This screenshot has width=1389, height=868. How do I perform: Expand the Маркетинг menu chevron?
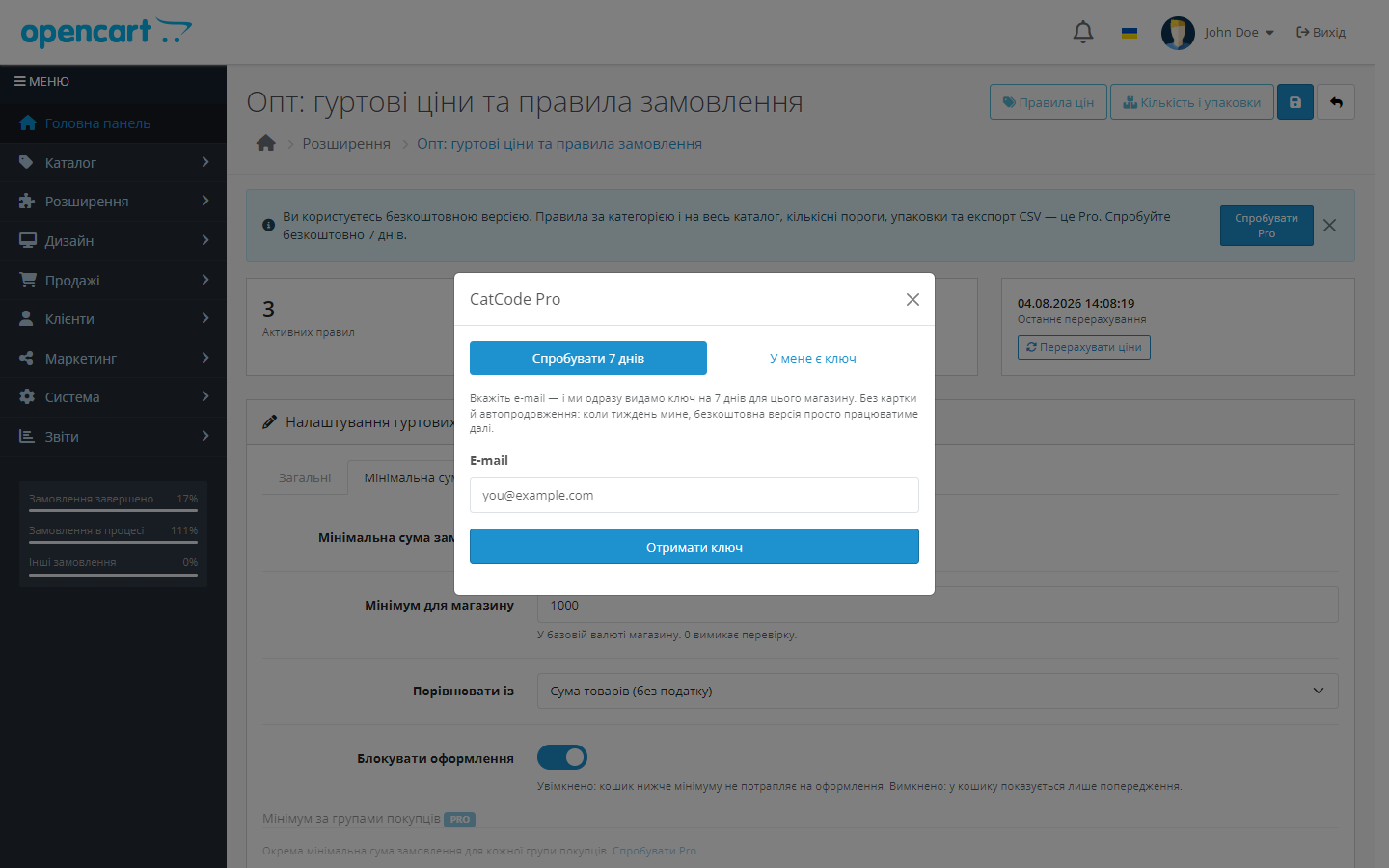point(205,358)
